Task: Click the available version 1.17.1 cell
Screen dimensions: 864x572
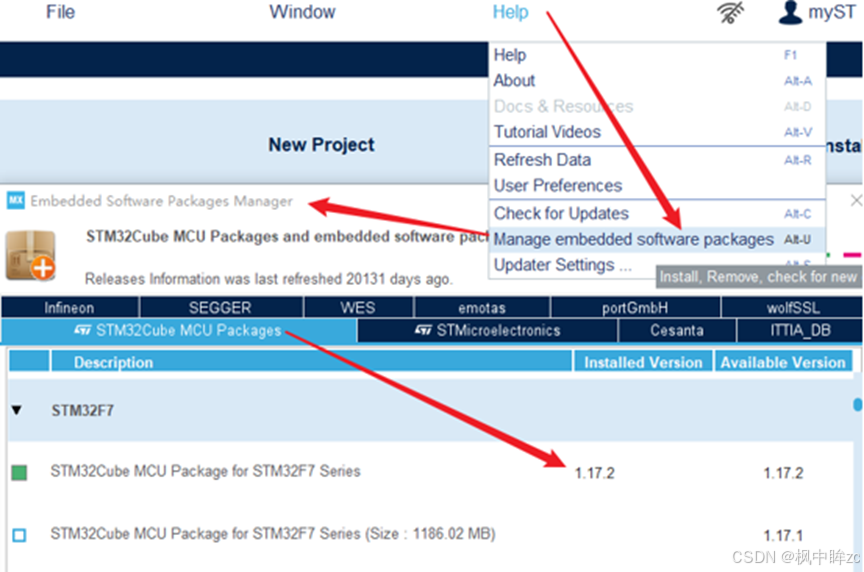Action: pyautogui.click(x=783, y=535)
